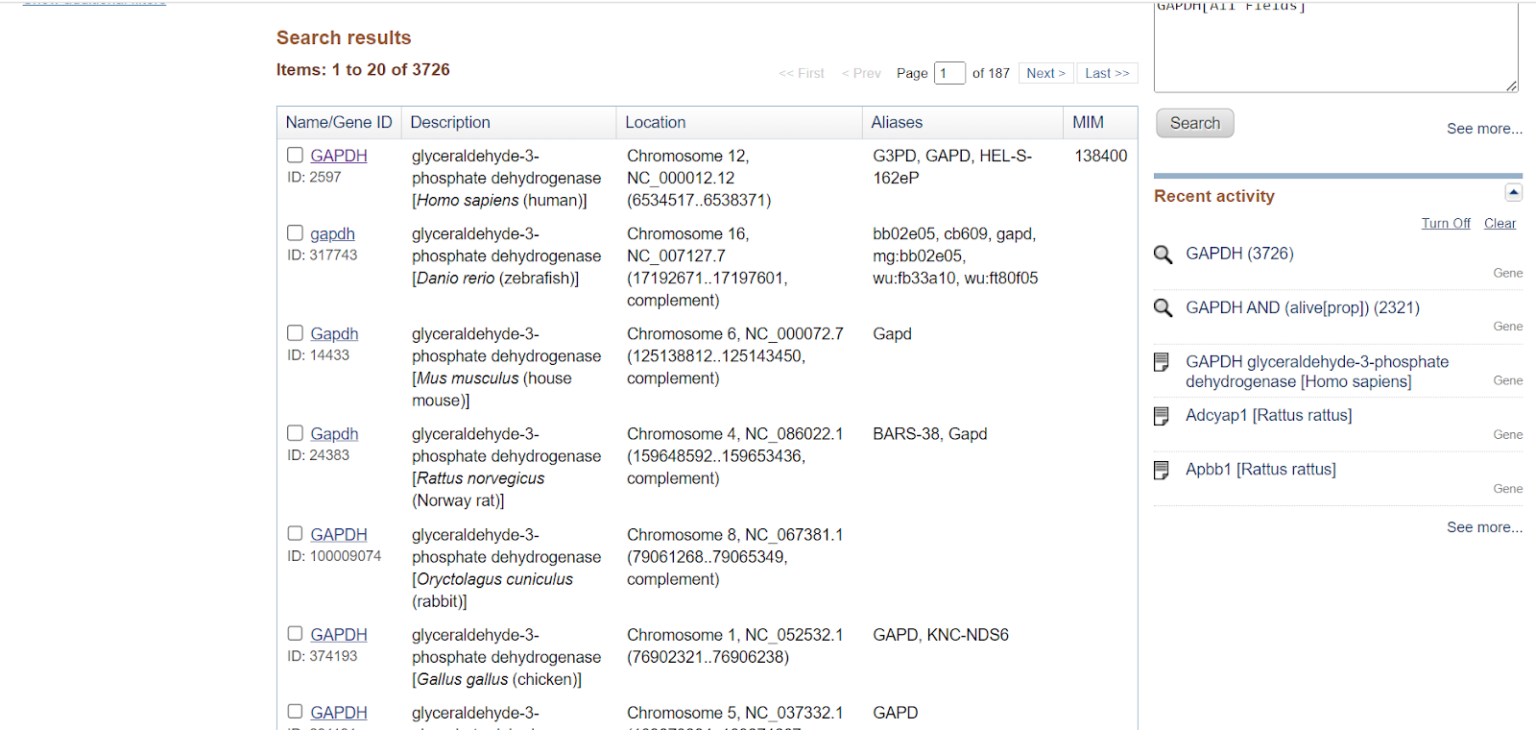Turn off Recent activity tracking
This screenshot has height=730, width=1536.
tap(1446, 223)
